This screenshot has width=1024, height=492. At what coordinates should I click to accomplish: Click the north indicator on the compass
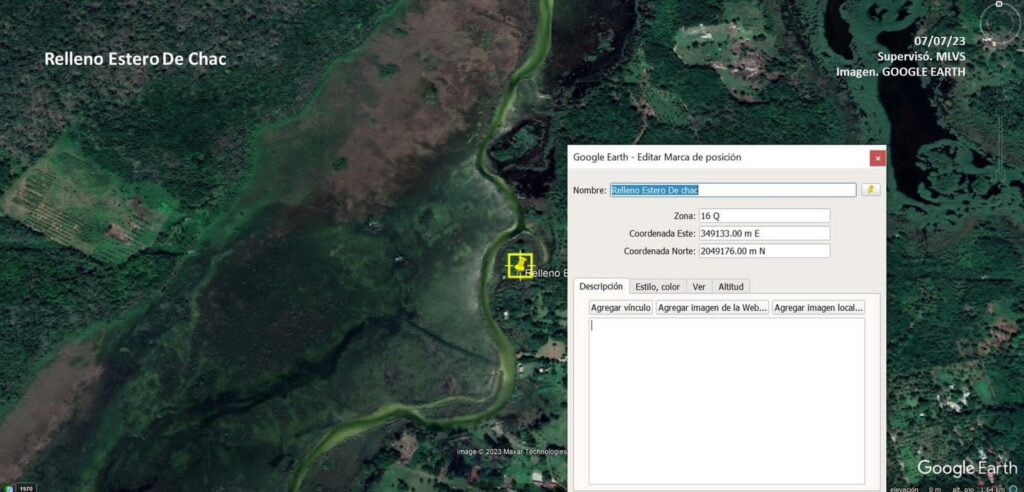(x=999, y=4)
